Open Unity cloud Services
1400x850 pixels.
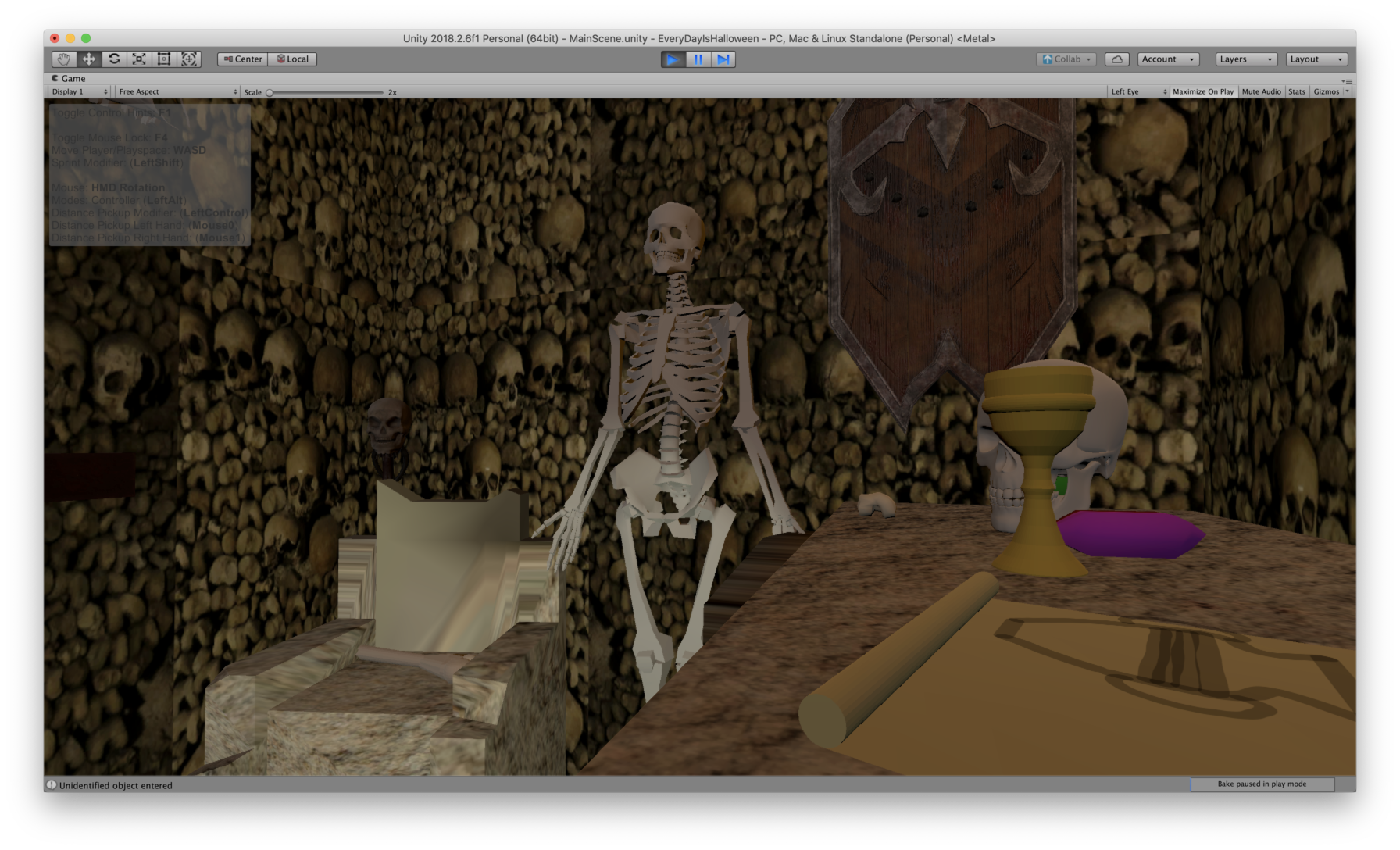coord(1117,59)
